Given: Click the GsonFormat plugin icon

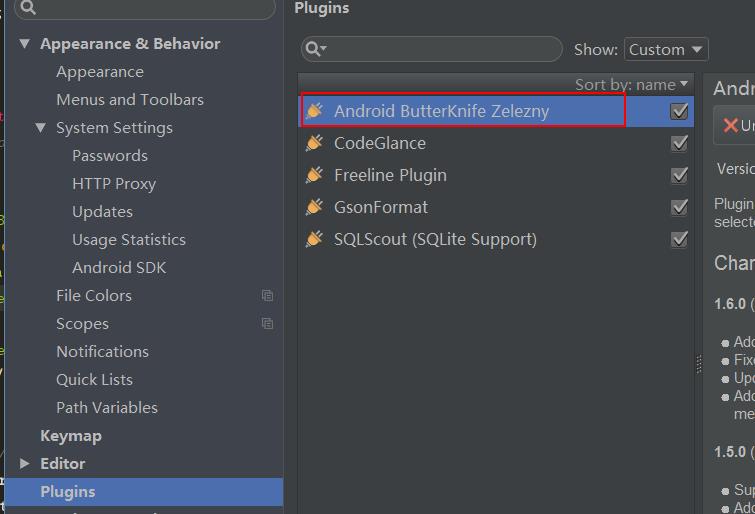Looking at the screenshot, I should [x=314, y=207].
